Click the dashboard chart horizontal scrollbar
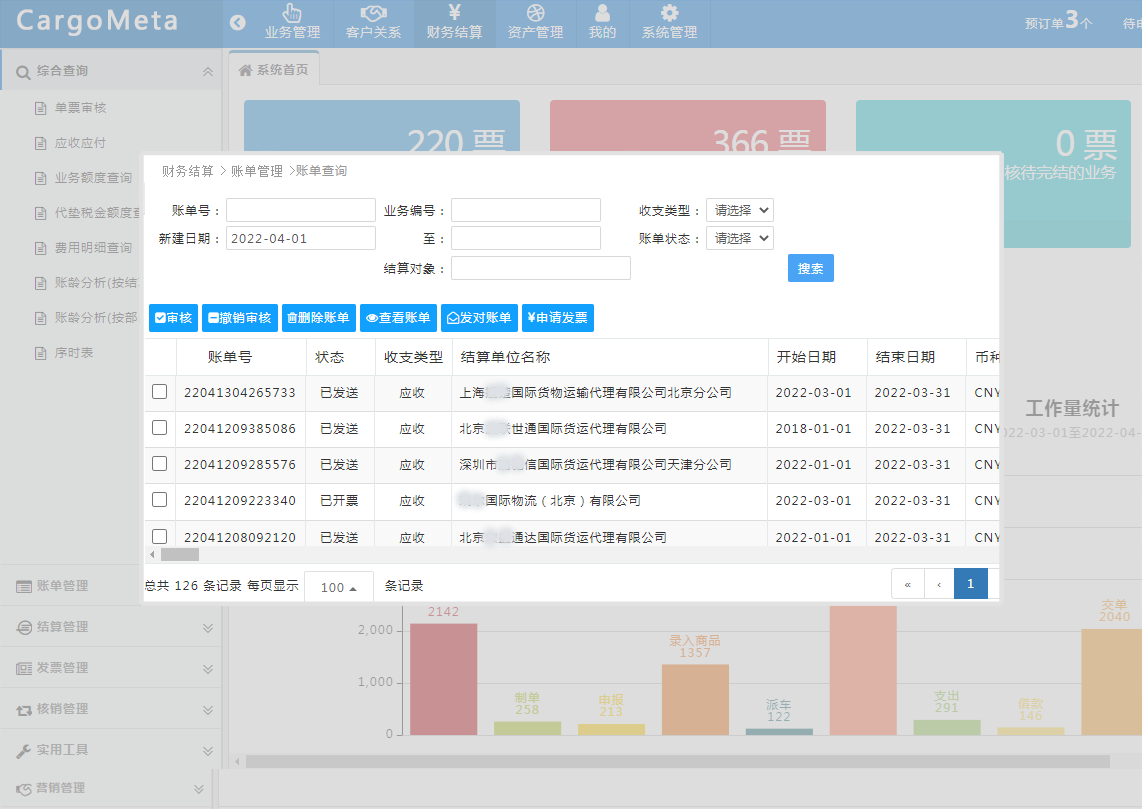The image size is (1142, 809). click(677, 762)
